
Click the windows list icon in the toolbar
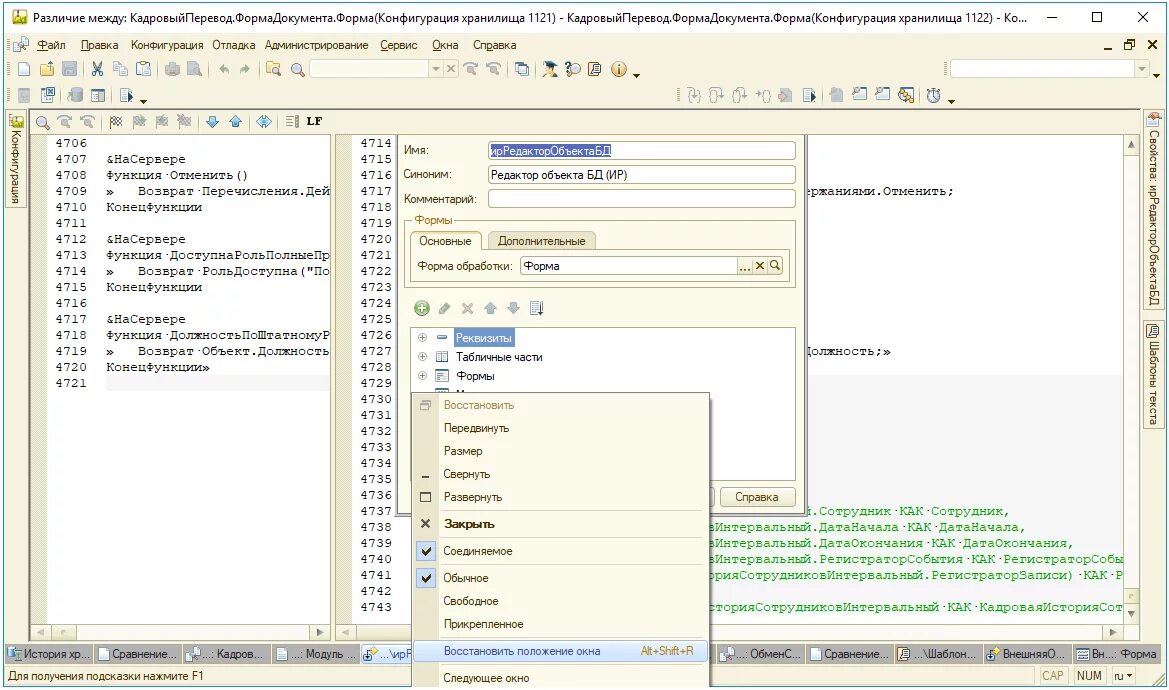click(522, 69)
